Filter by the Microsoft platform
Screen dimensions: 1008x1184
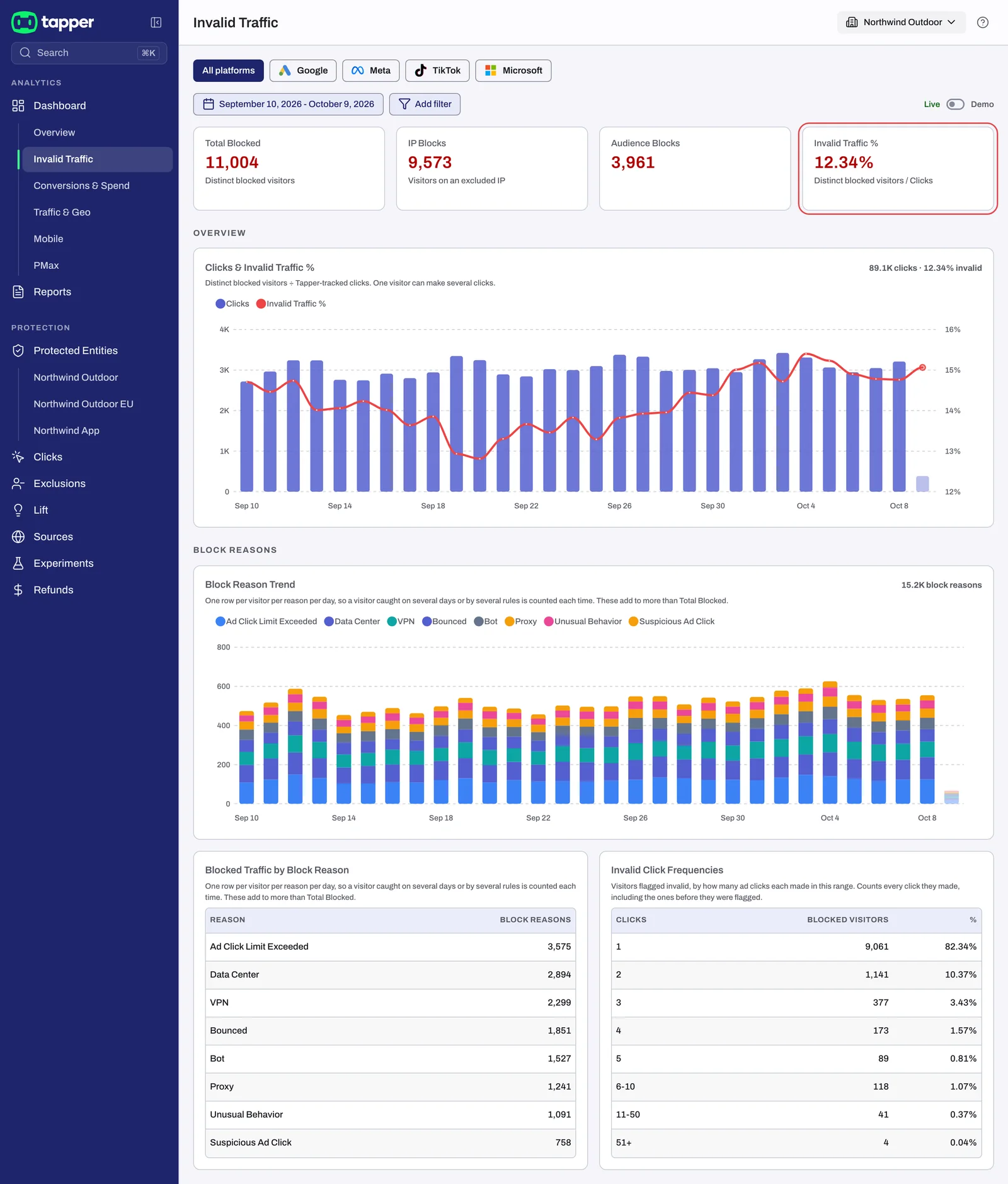(x=513, y=71)
